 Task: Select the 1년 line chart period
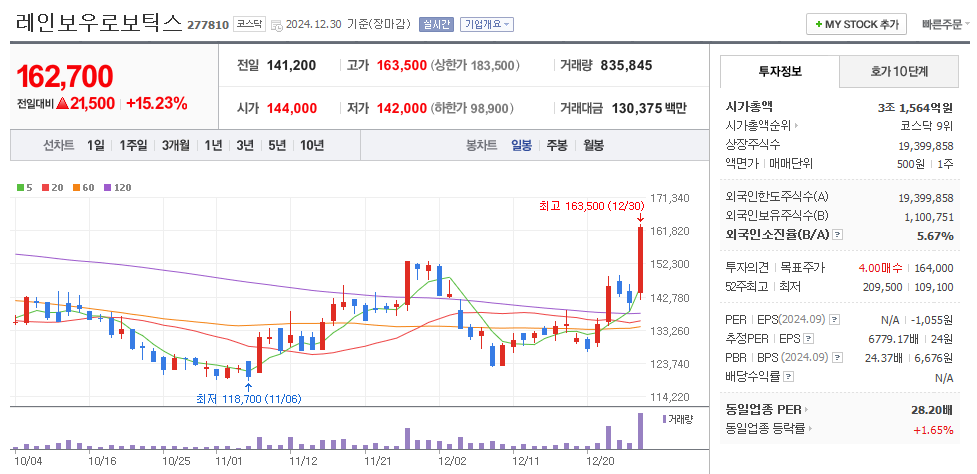212,146
